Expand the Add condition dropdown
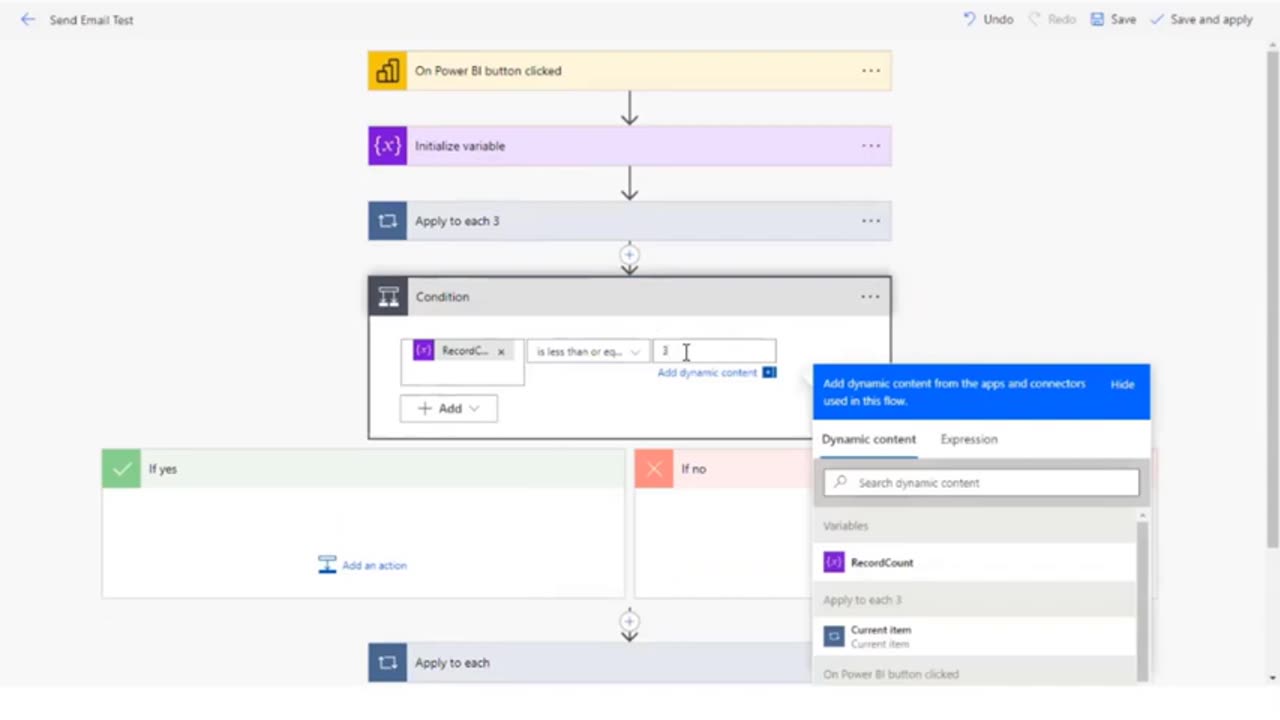This screenshot has width=1280, height=720. click(448, 408)
